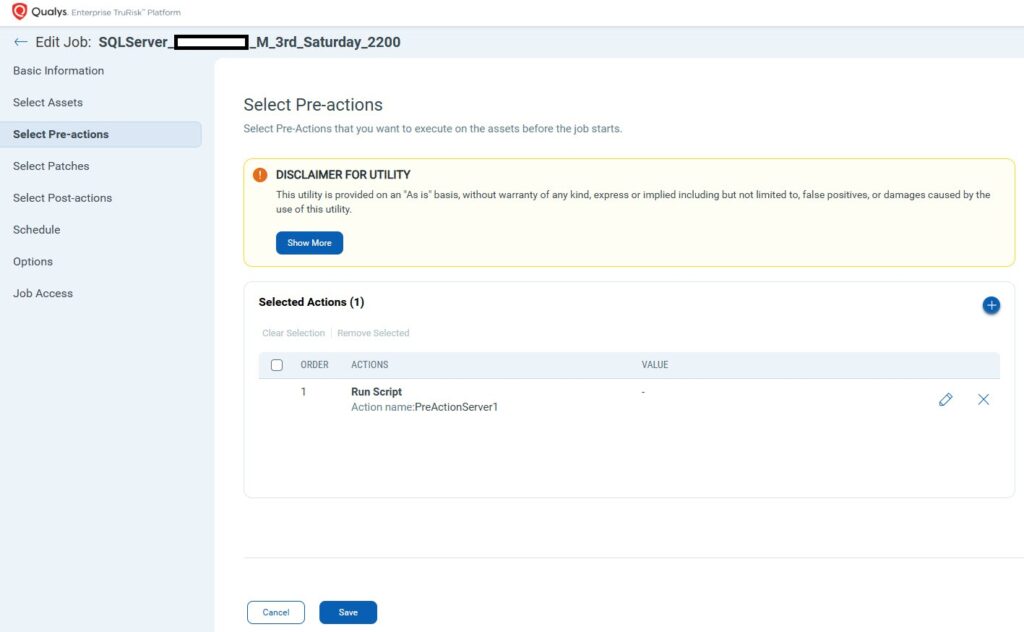
Task: Click the Remove Selected link
Action: pos(373,333)
